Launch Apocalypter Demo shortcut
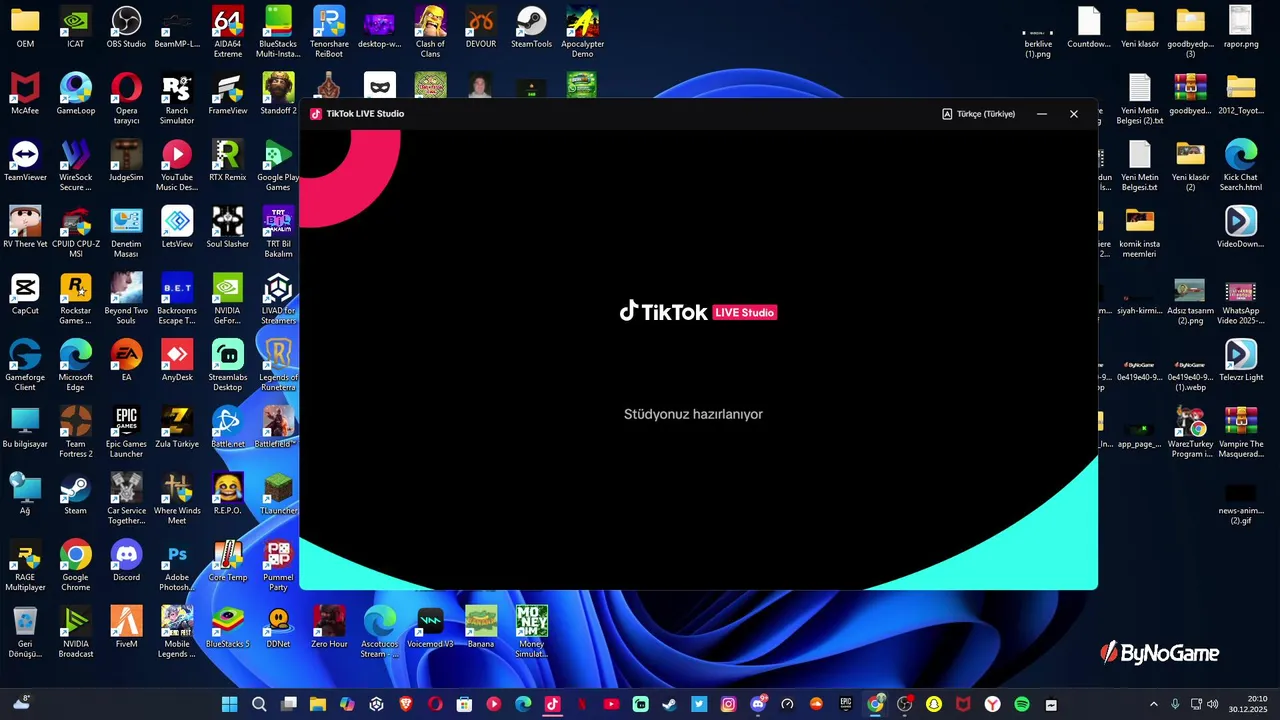1280x720 pixels. click(x=582, y=32)
